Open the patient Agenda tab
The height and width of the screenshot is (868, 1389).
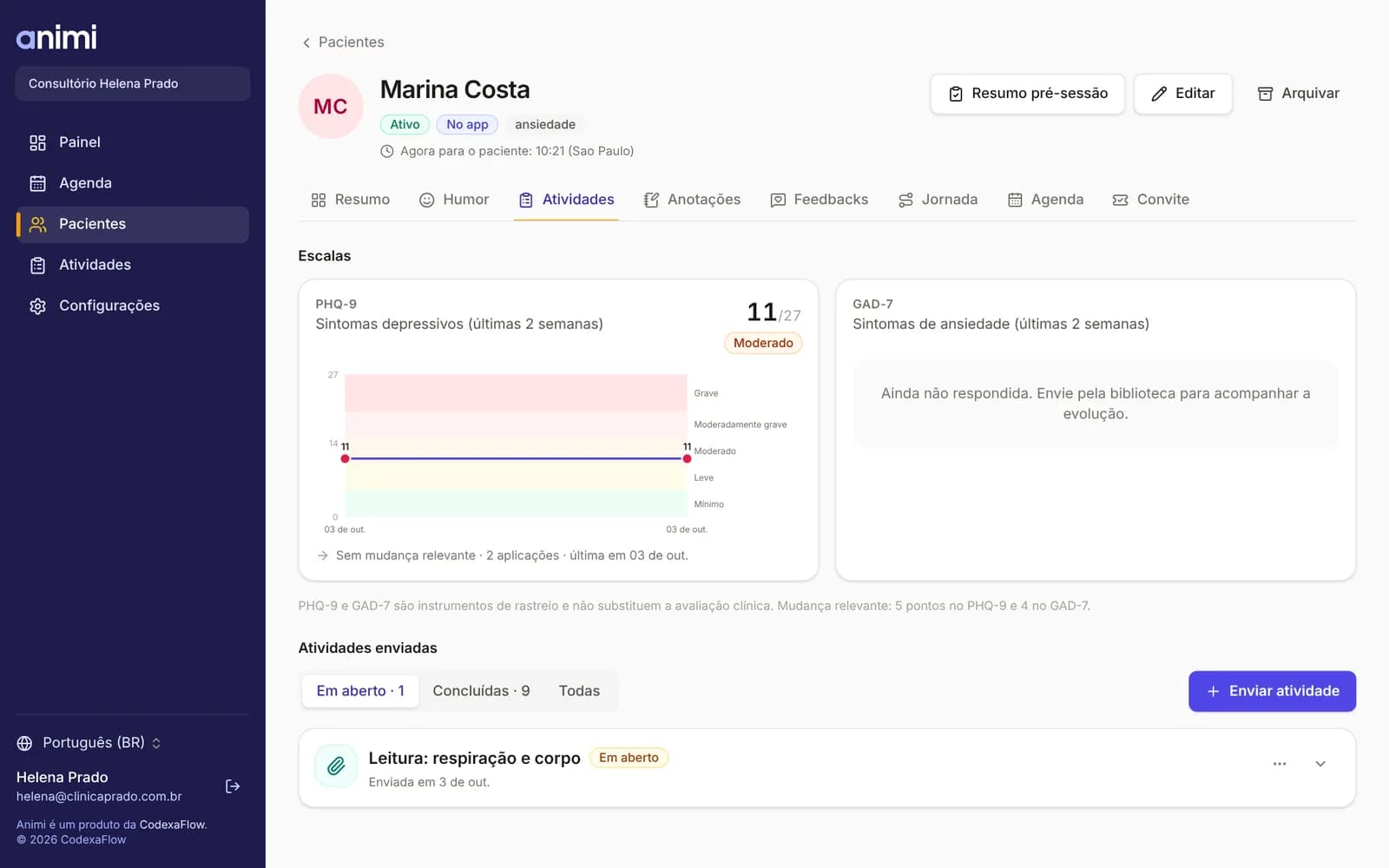(x=1045, y=200)
